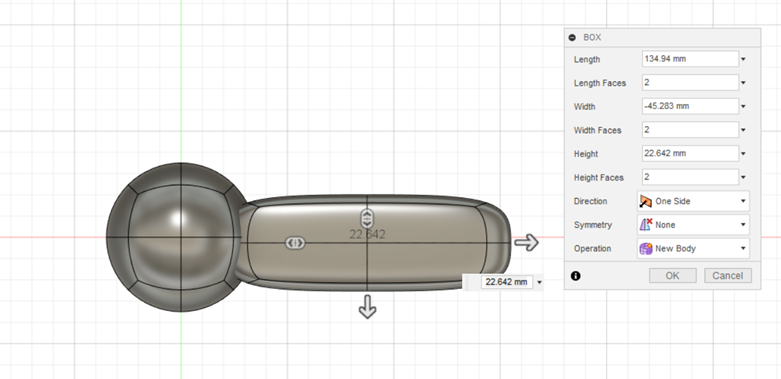Viewport: 781px width, 379px height.
Task: Click the Operation label
Action: [592, 249]
